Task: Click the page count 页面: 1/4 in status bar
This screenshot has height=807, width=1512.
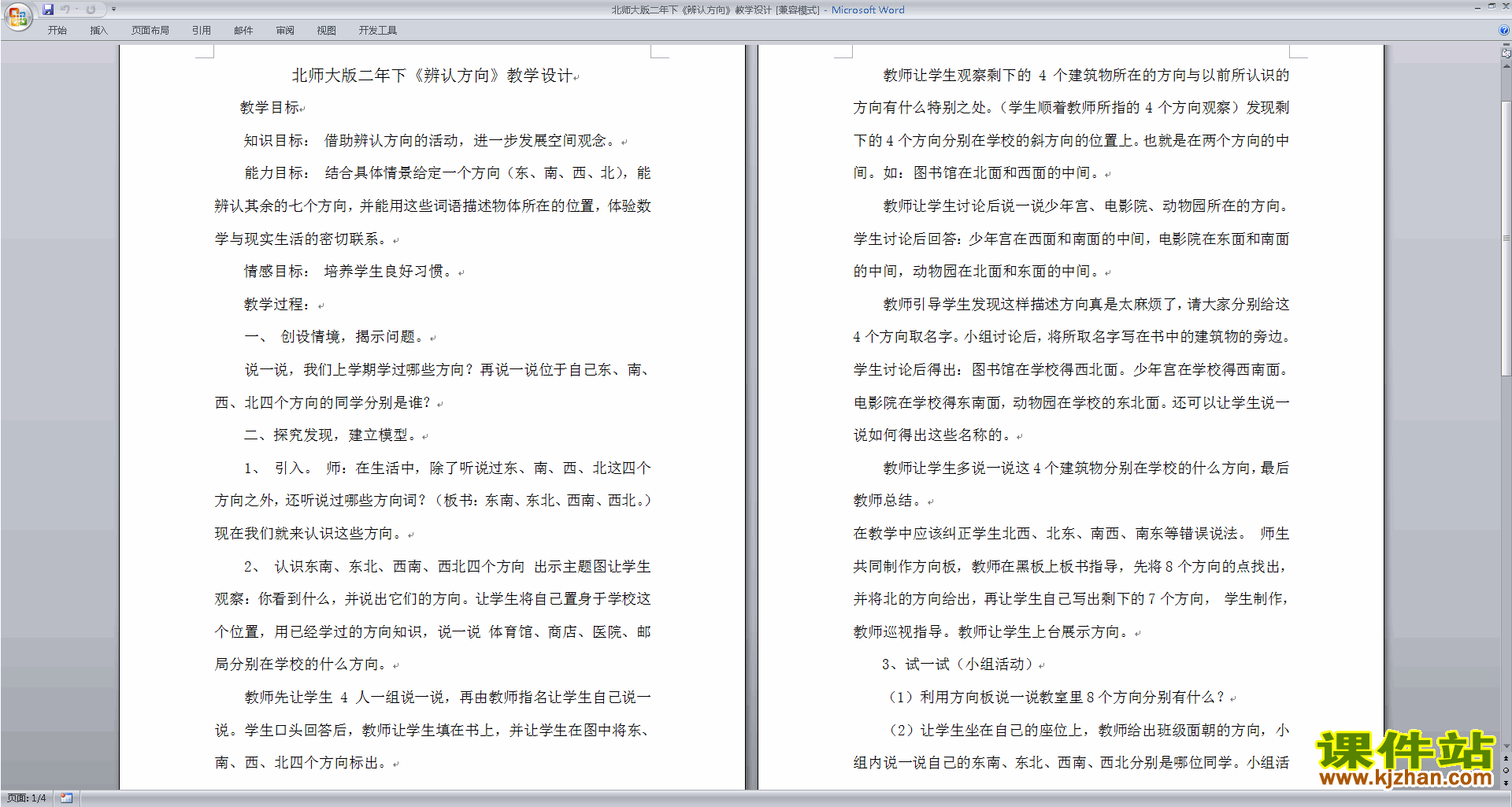Action: (x=27, y=798)
